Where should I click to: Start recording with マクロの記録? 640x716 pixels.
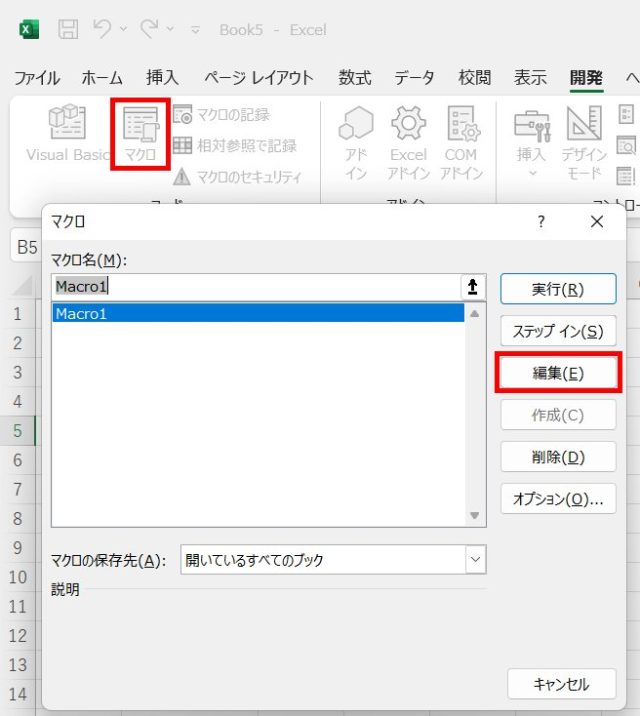(x=222, y=114)
